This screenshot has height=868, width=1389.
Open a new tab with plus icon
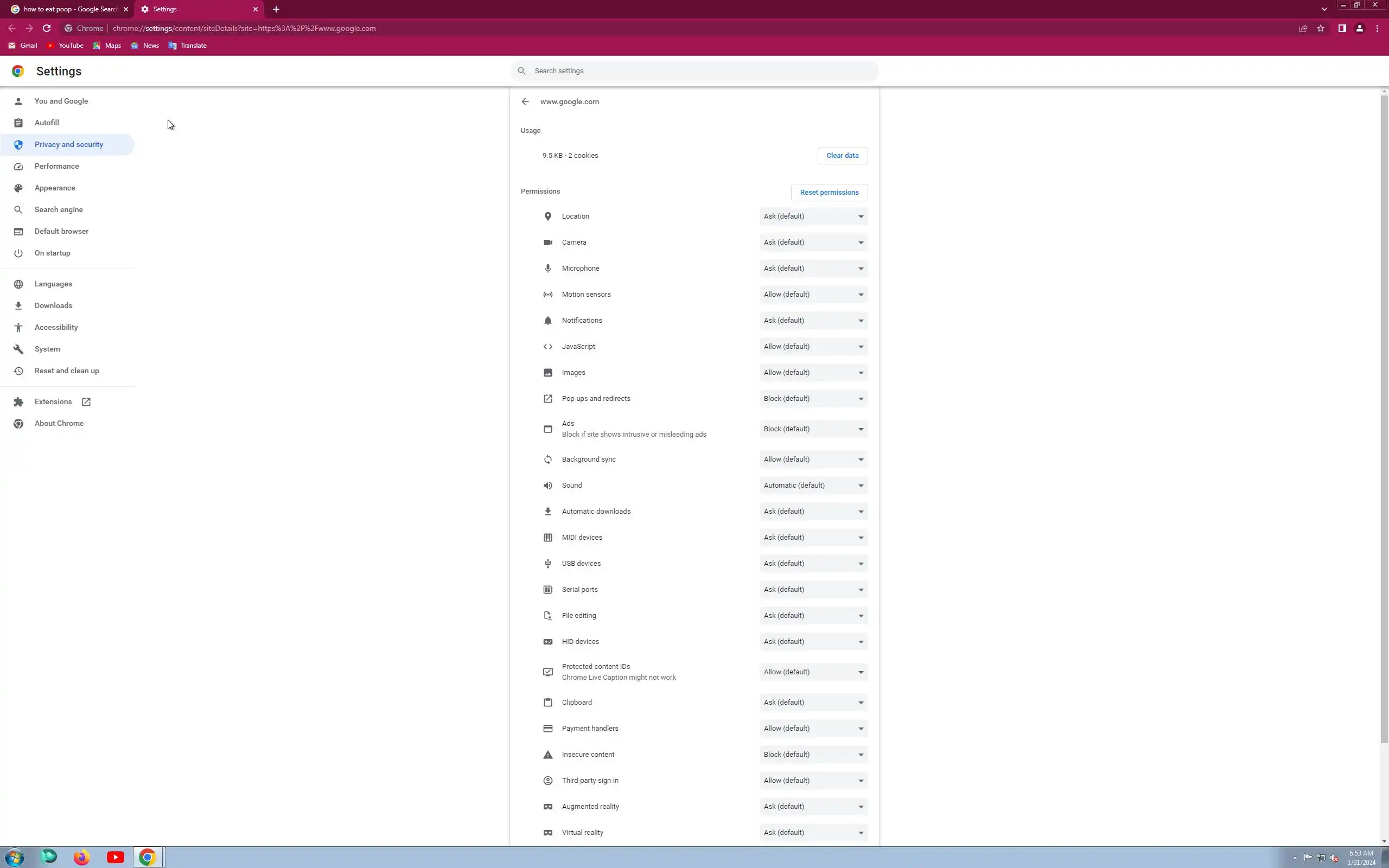276,9
